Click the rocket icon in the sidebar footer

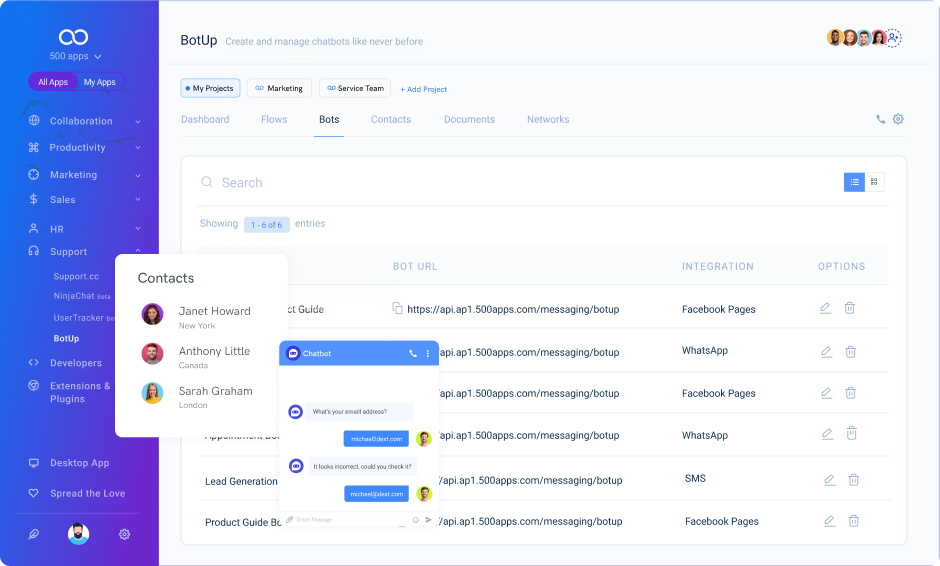(x=34, y=534)
